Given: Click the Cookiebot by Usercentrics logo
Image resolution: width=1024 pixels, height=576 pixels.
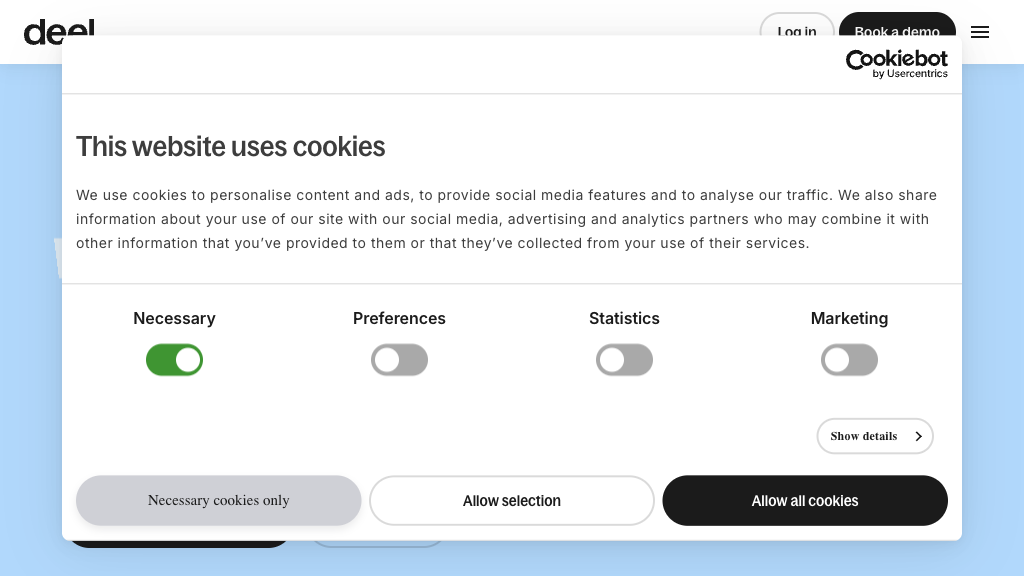Looking at the screenshot, I should pyautogui.click(x=896, y=64).
